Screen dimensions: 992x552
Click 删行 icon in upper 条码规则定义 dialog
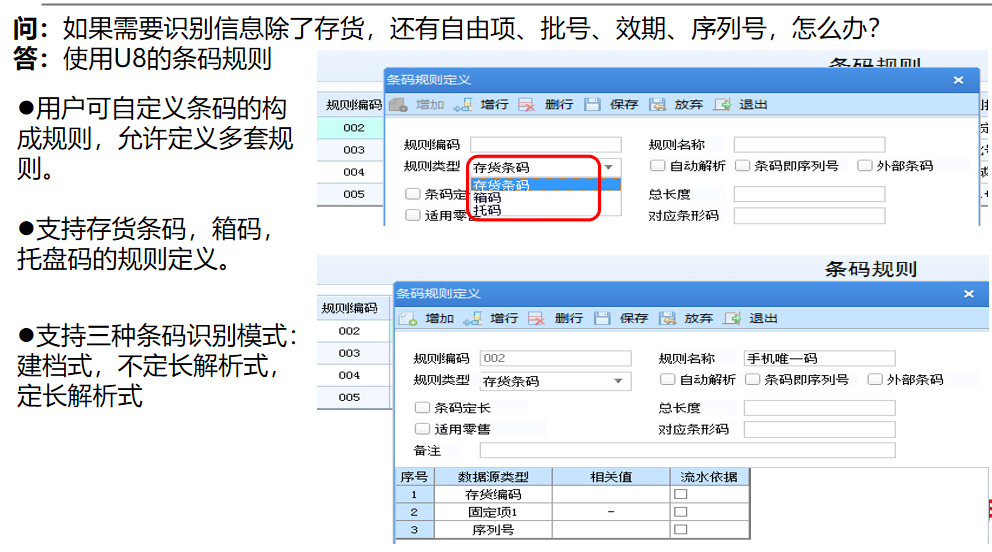click(x=526, y=105)
